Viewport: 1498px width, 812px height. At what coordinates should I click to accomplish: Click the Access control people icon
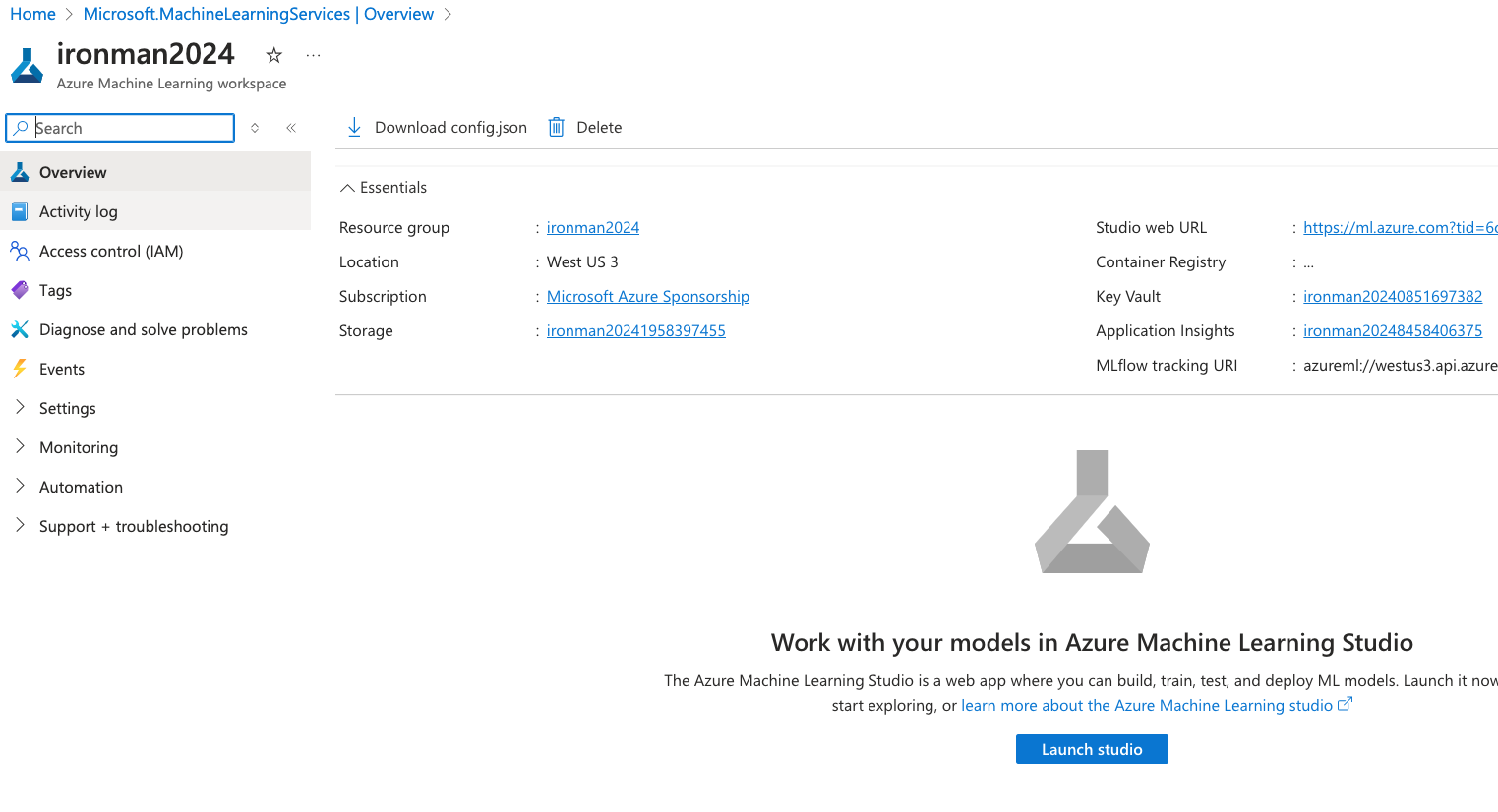(20, 251)
